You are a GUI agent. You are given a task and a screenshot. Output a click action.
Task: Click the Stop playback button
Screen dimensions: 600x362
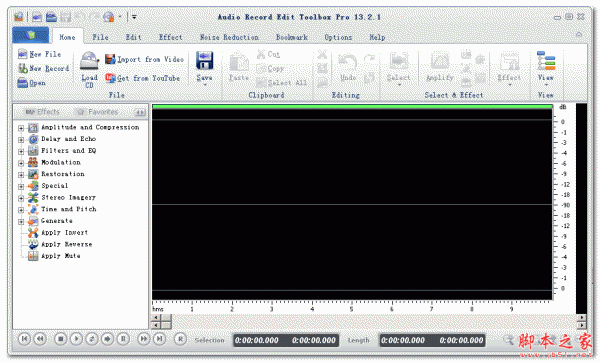click(60, 339)
